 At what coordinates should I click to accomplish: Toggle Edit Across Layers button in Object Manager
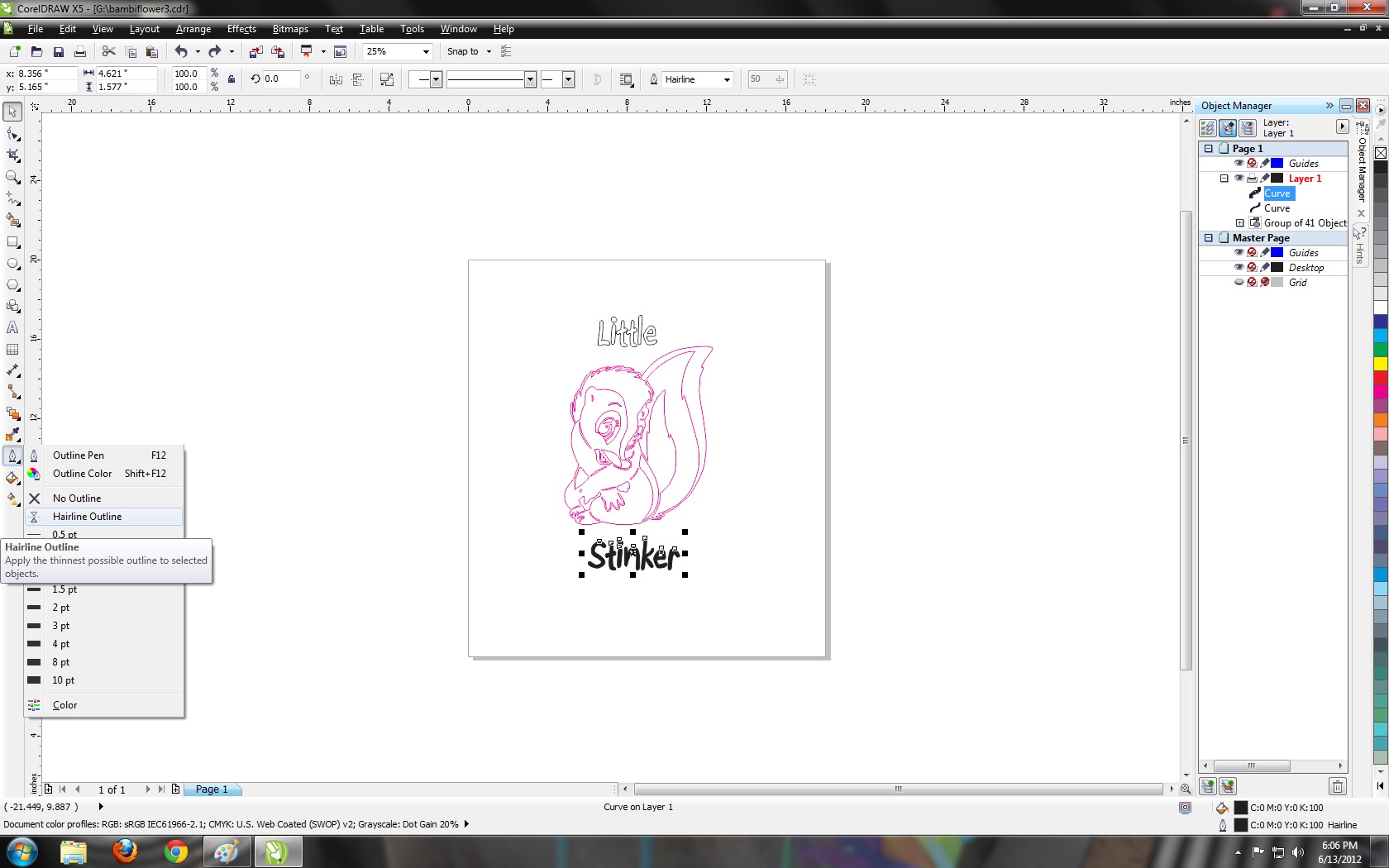click(1228, 128)
